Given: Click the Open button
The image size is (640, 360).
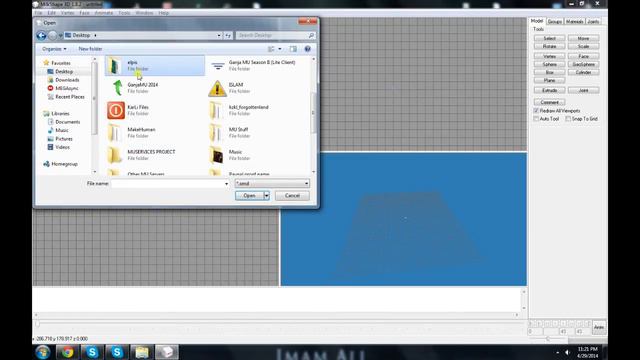Looking at the screenshot, I should (249, 196).
